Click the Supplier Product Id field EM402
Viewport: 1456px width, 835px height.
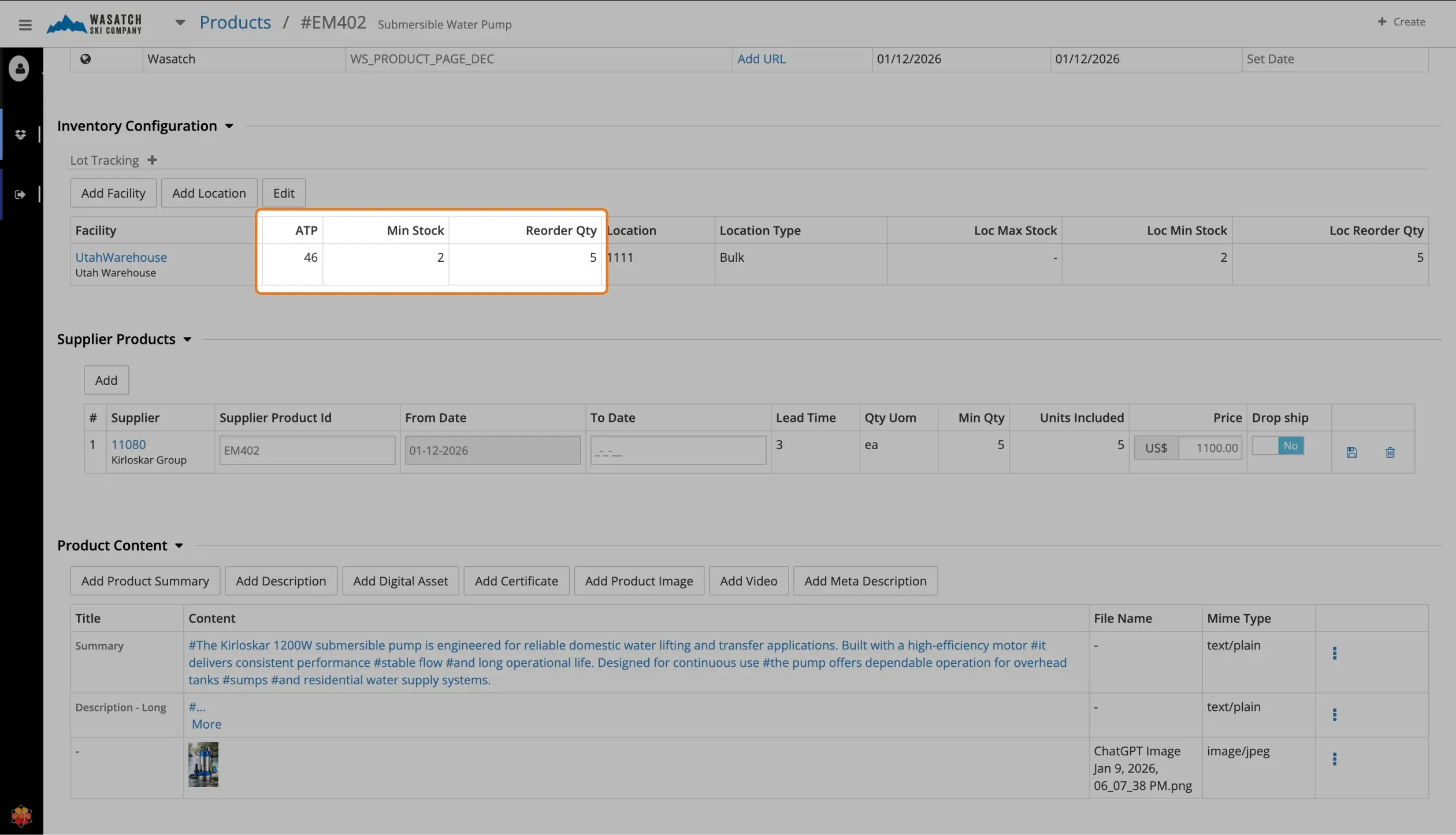click(307, 451)
